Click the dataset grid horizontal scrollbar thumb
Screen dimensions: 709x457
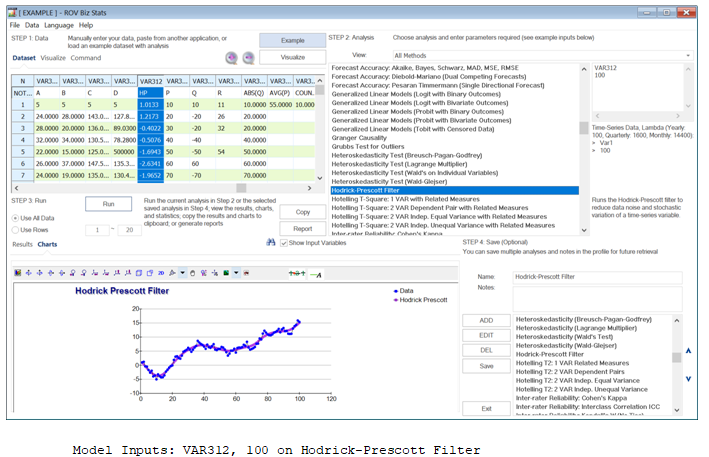[x=241, y=188]
